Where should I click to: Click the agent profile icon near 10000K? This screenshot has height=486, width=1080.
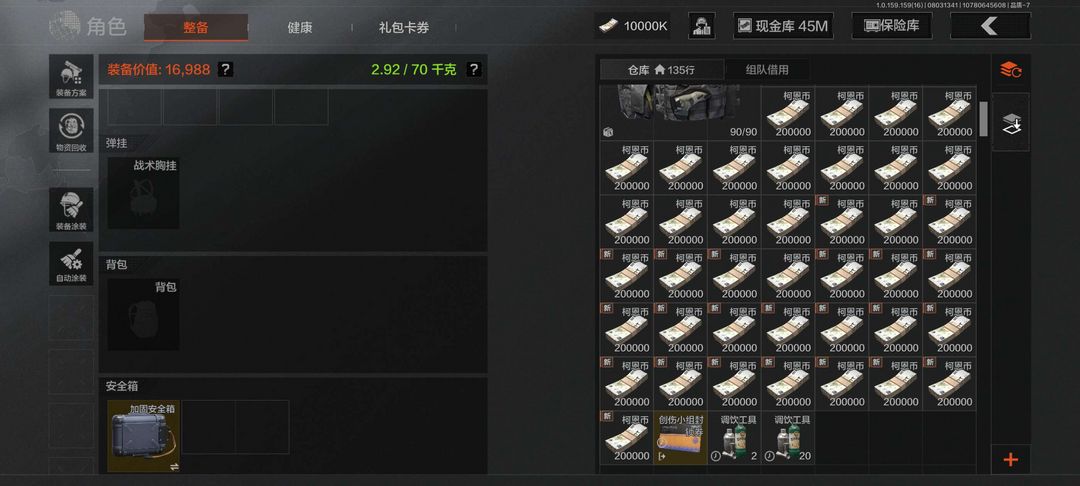point(701,26)
